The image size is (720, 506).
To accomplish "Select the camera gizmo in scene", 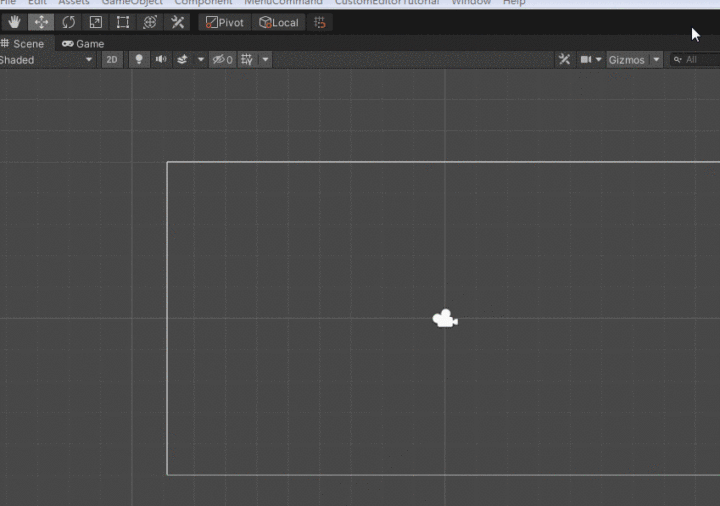I will point(445,319).
